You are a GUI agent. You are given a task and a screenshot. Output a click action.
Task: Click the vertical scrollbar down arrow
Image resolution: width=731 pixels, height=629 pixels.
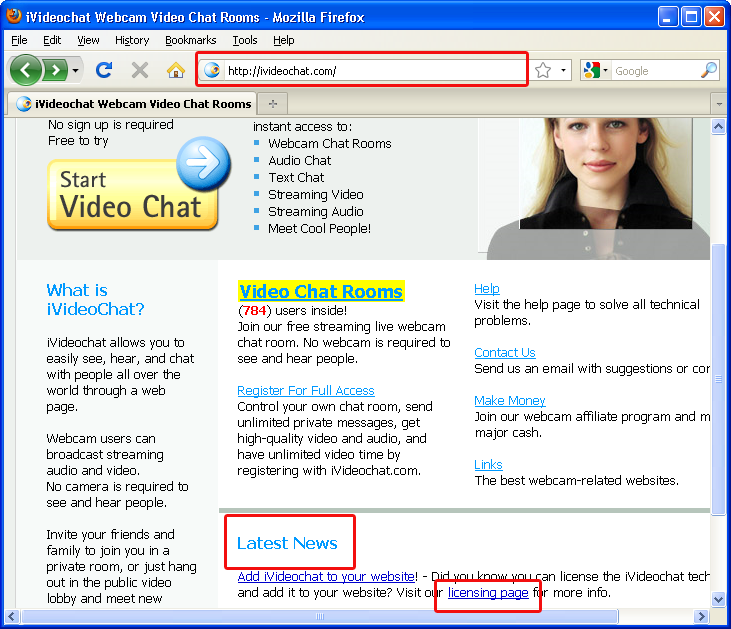coord(718,599)
